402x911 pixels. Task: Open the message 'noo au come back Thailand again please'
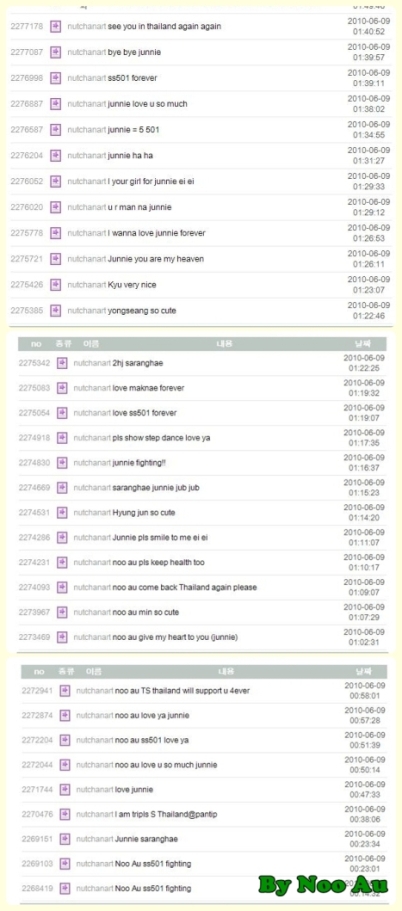[185, 587]
